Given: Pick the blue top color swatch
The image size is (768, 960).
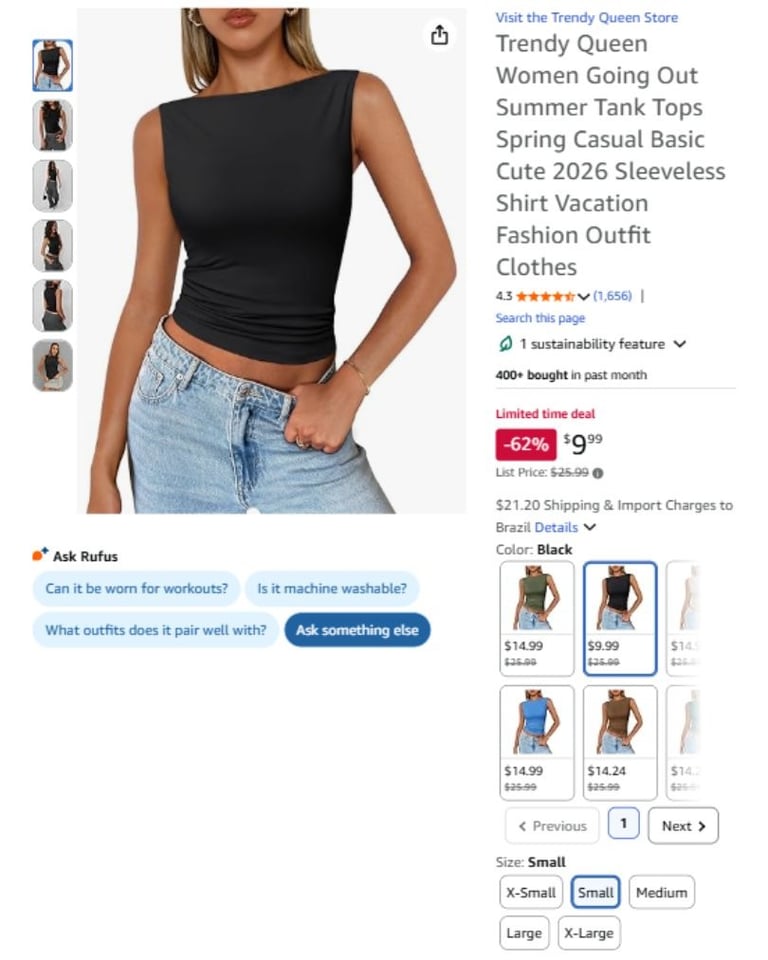Looking at the screenshot, I should click(x=537, y=743).
